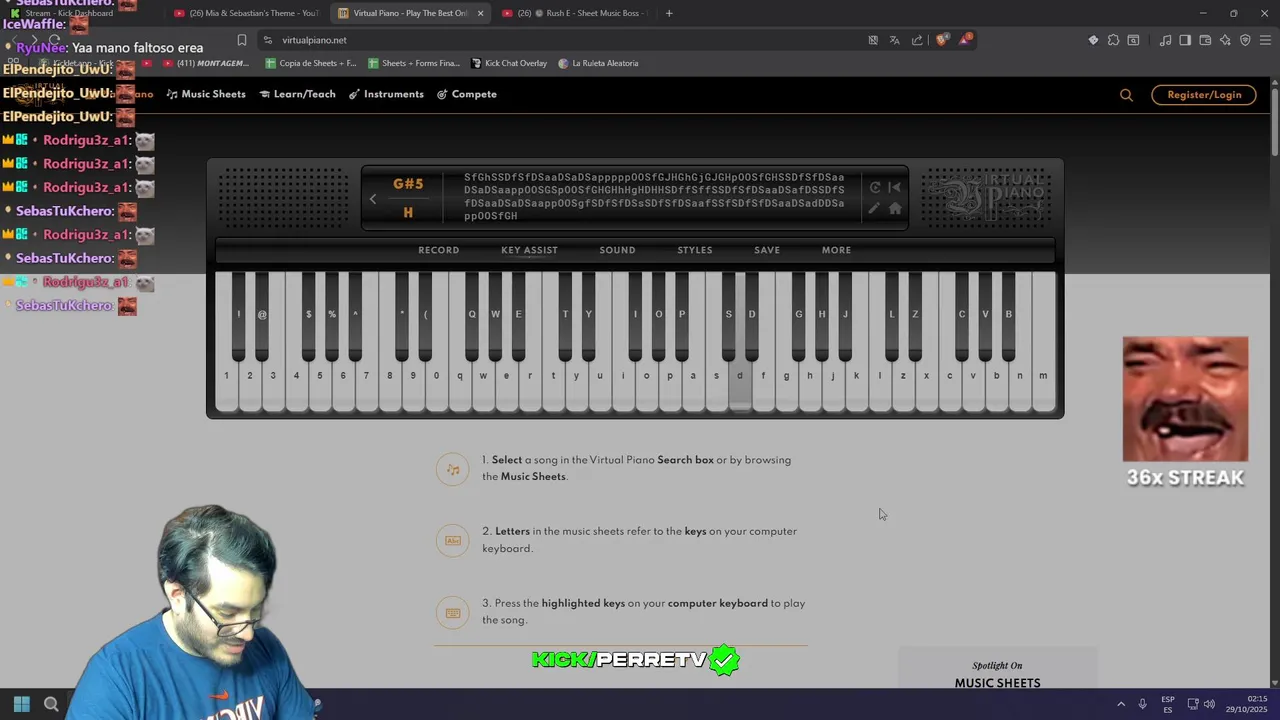This screenshot has height=720, width=1280.
Task: Open Sheets + Forms Fina... bookmark
Action: [x=414, y=63]
